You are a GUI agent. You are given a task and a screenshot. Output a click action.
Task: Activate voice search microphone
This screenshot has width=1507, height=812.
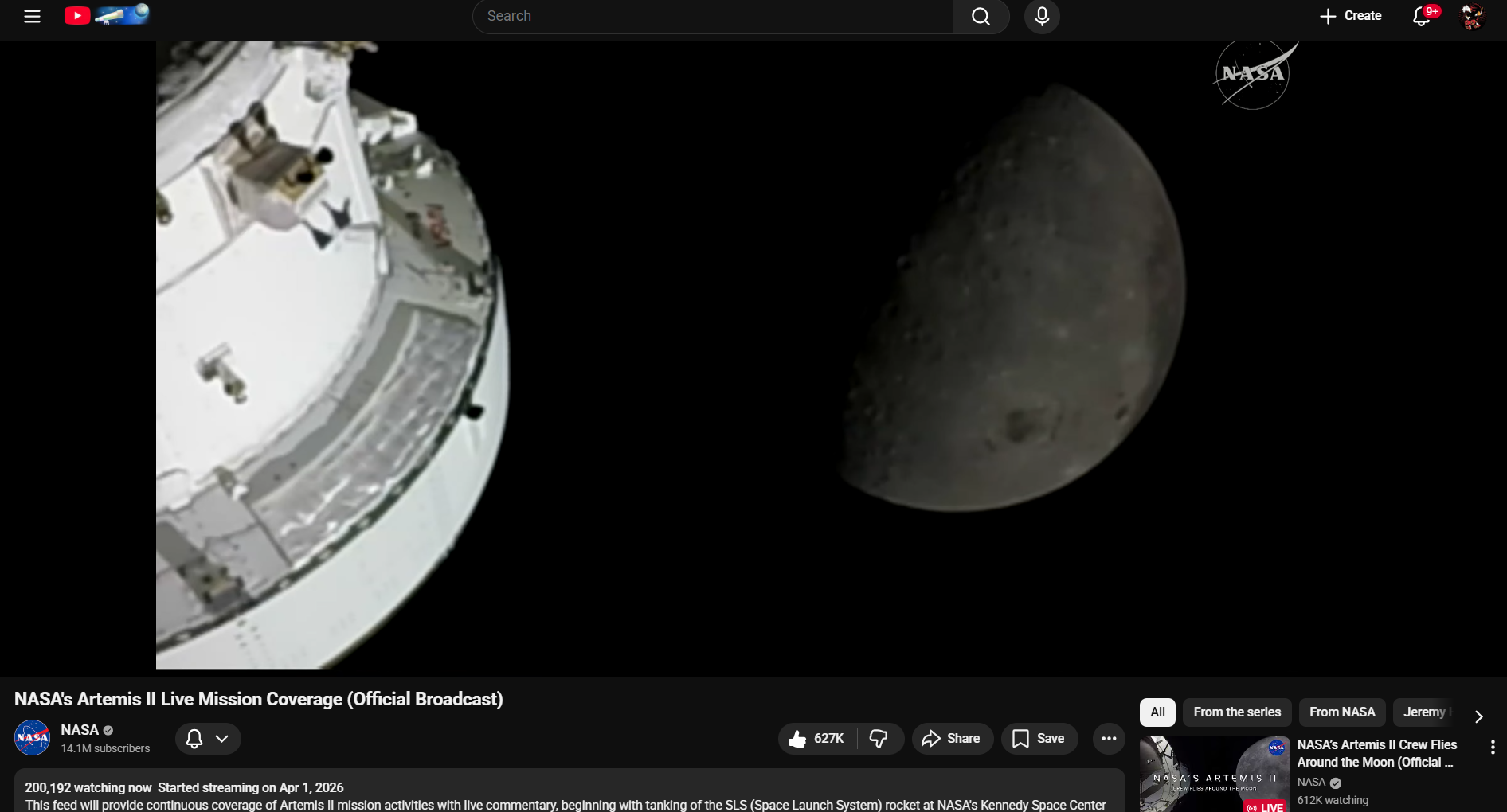tap(1042, 16)
